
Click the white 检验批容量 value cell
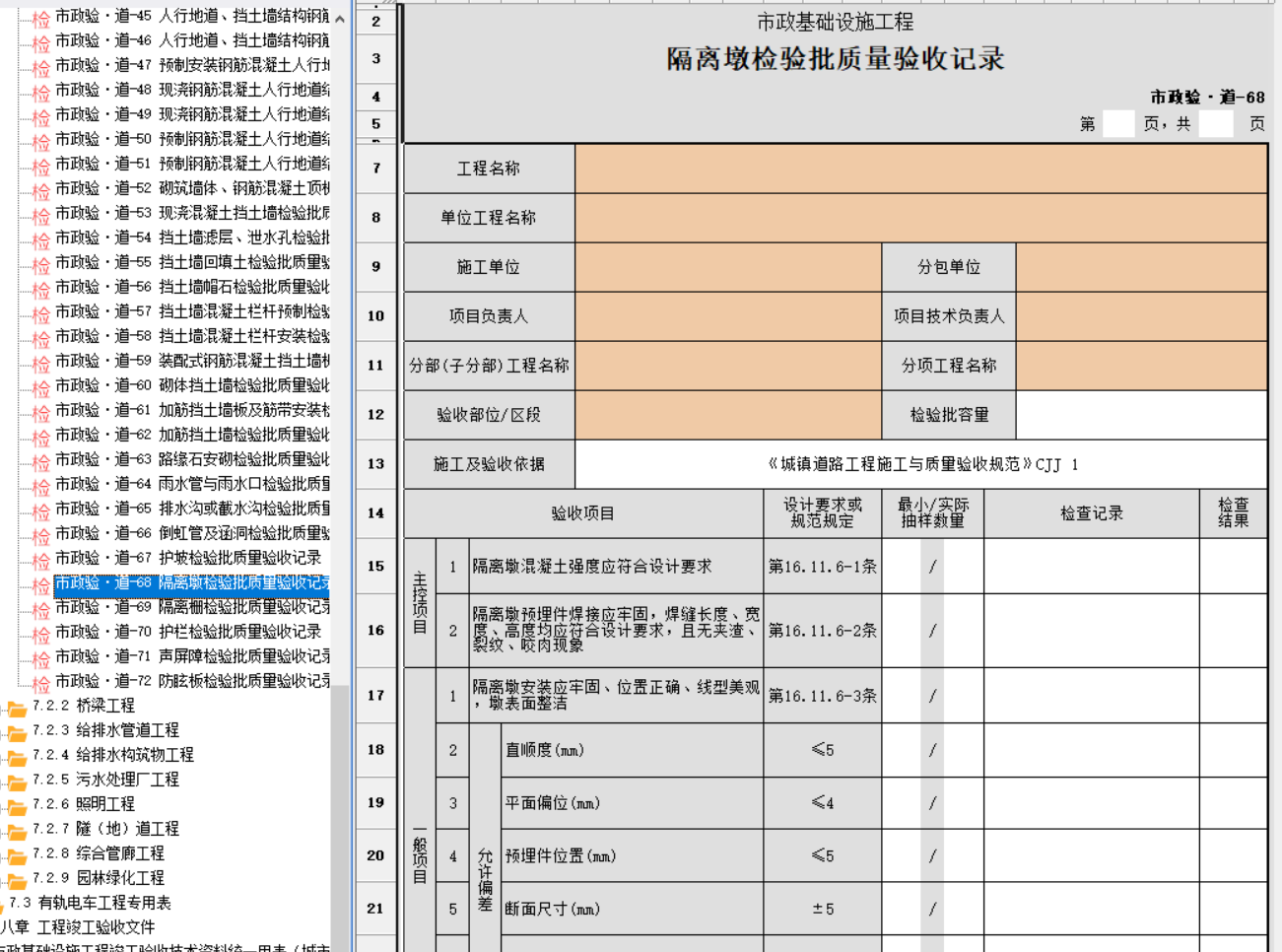[x=1142, y=415]
